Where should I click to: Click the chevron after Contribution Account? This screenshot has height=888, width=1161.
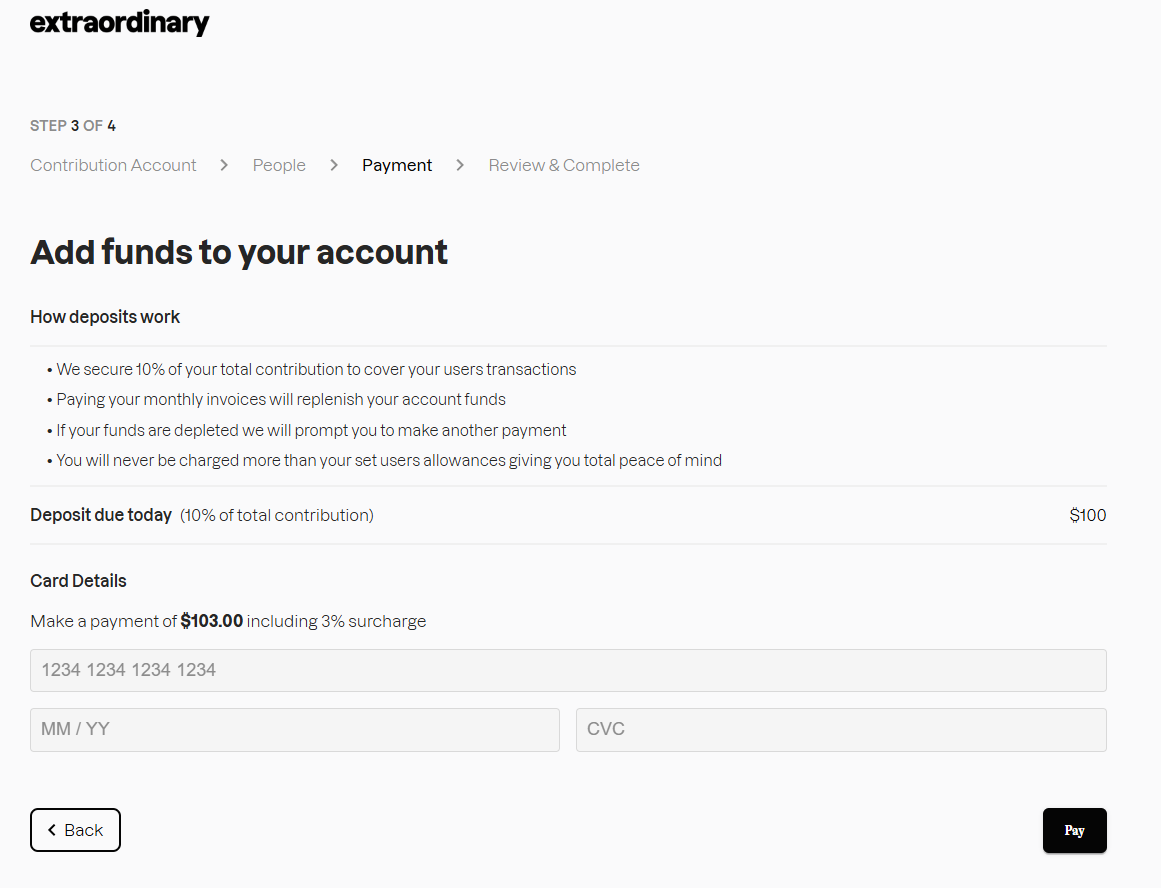(225, 165)
